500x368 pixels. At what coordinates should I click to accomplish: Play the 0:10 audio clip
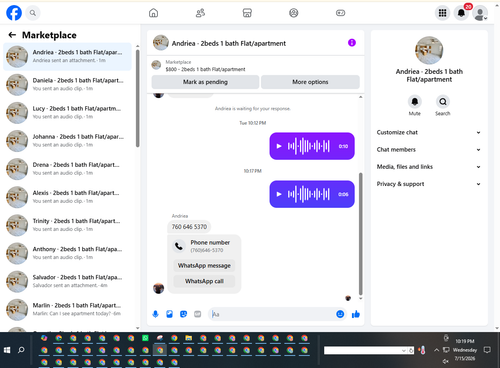(279, 146)
